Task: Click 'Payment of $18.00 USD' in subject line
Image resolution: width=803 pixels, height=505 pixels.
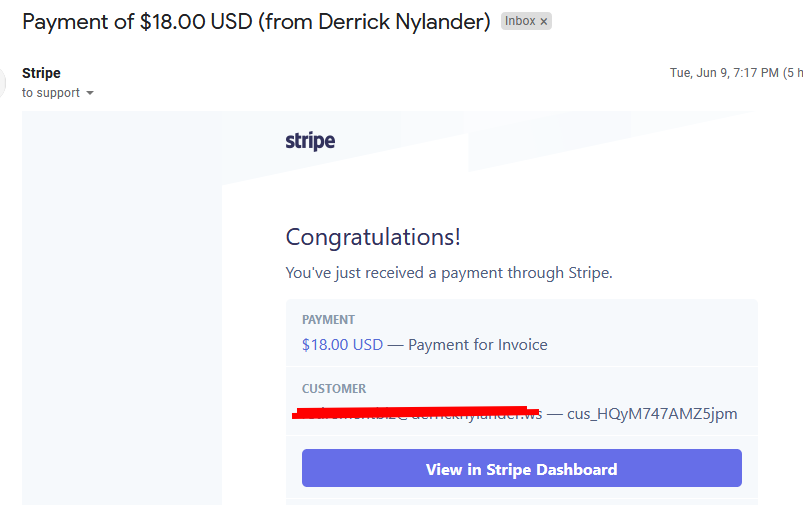Action: coord(137,22)
